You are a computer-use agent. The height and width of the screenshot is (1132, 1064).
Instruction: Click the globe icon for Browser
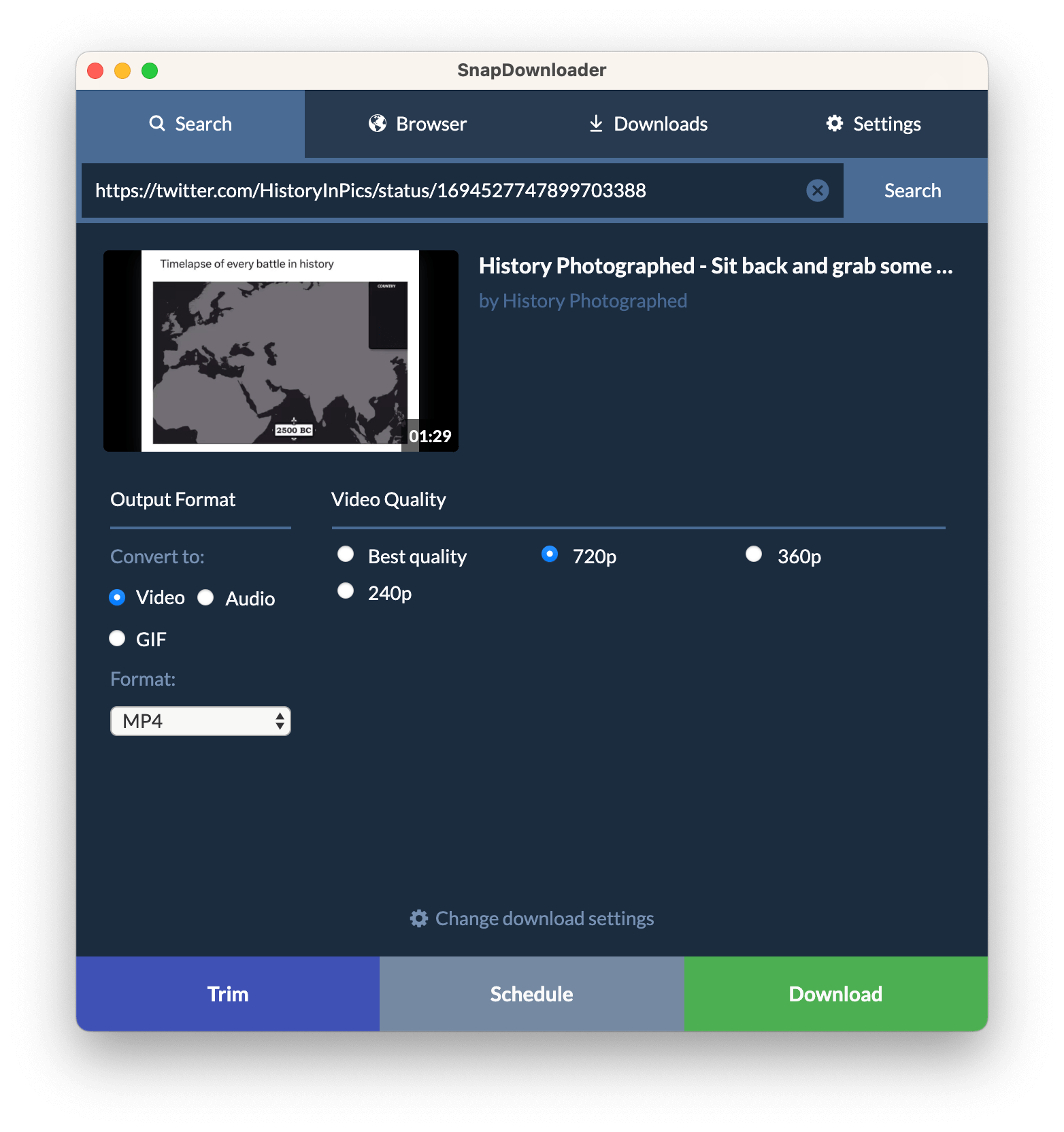378,123
